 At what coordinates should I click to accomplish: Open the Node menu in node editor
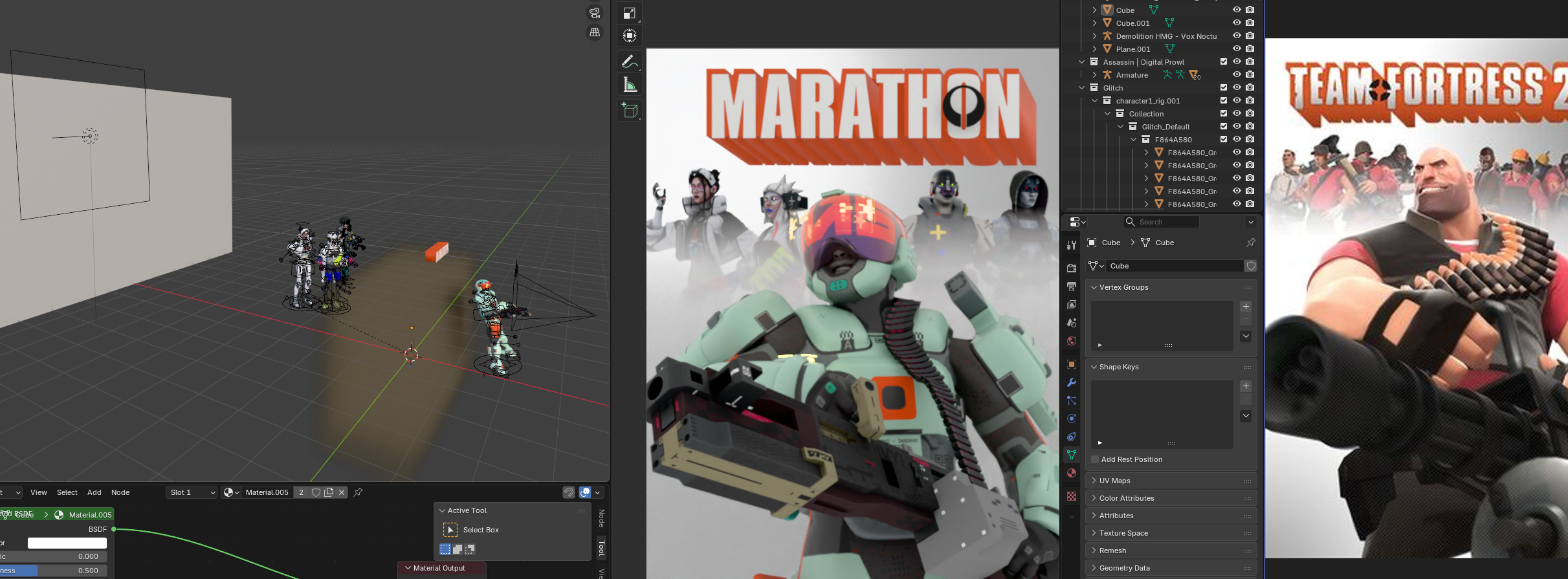coord(120,492)
